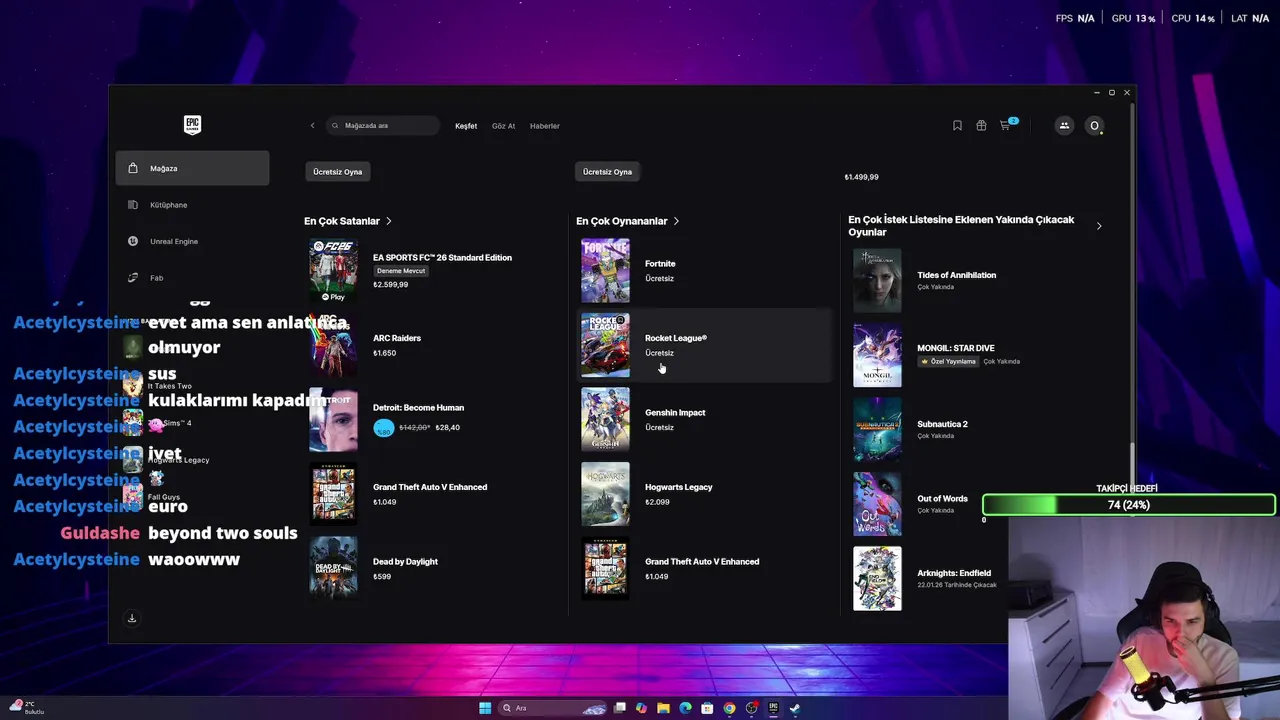Open Out of Words cover thumbnail
Screen dimensions: 1280x720
point(877,505)
